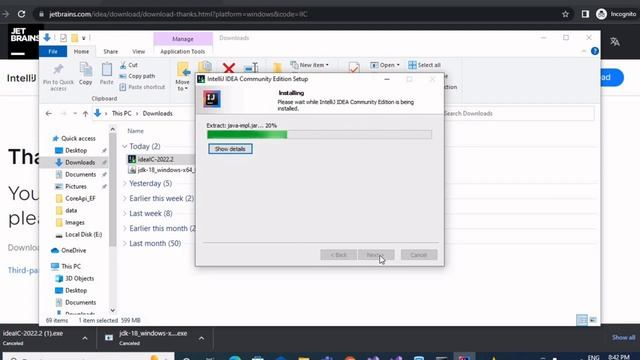Screen dimensions: 640x360
Task: Expand Earlier this month group
Action: click(124, 229)
